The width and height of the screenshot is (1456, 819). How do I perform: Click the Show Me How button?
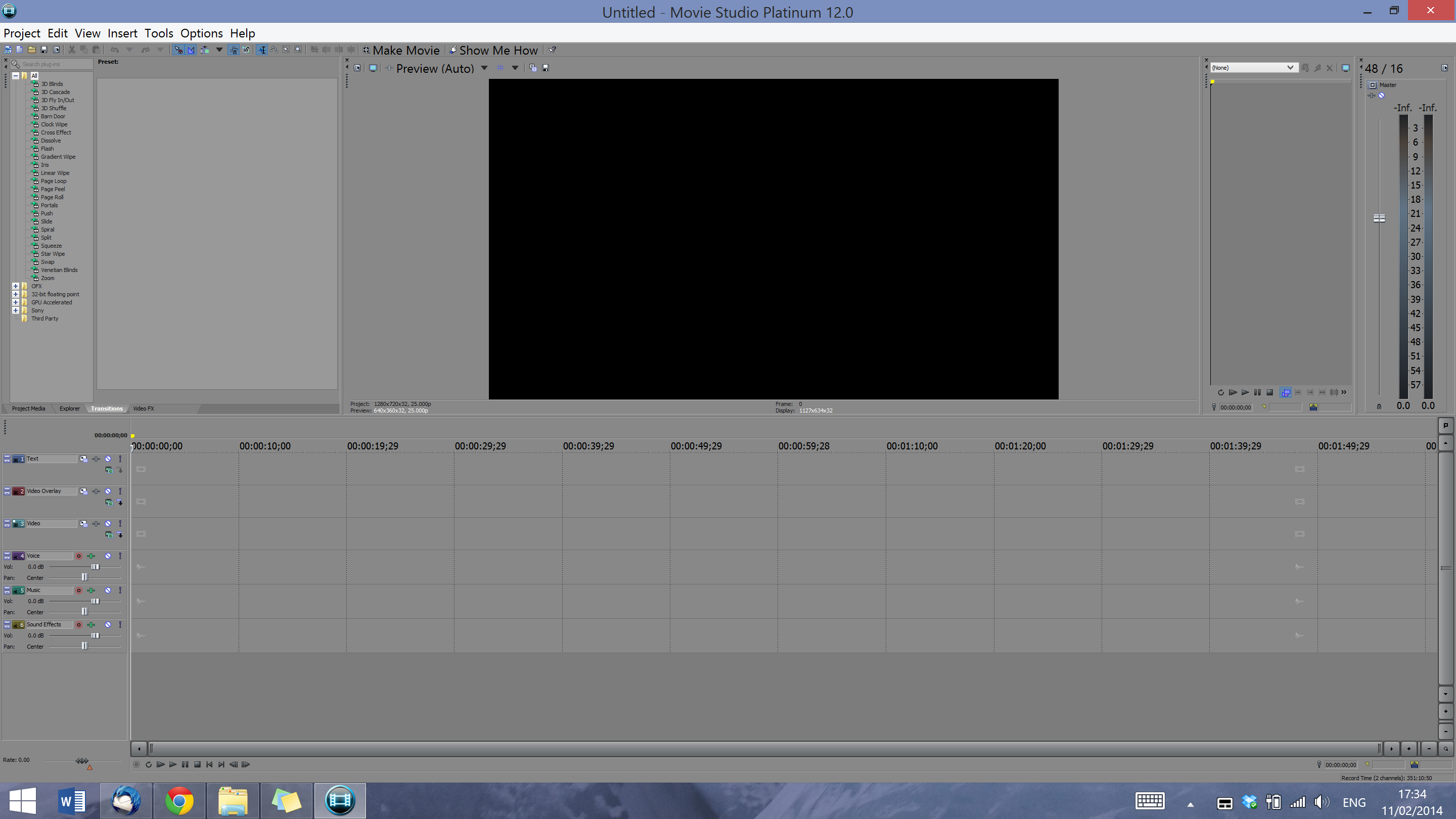point(493,51)
